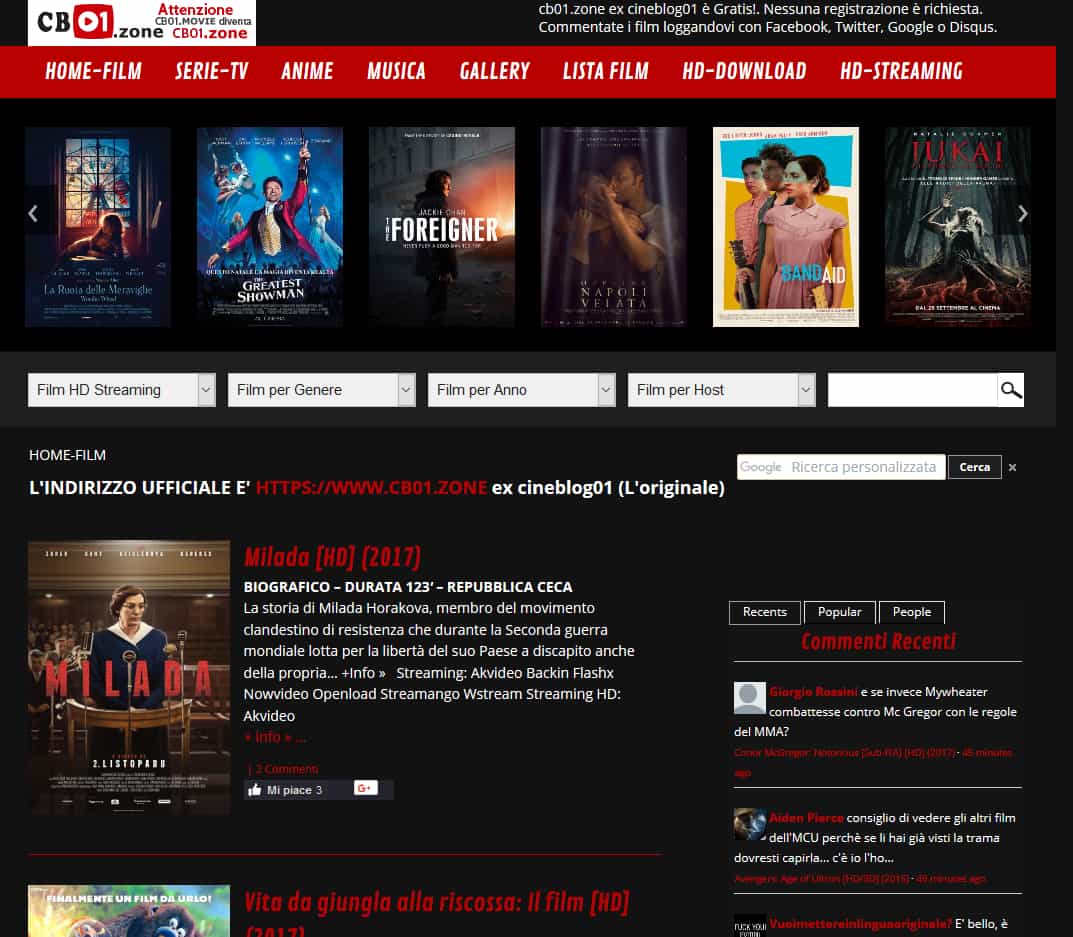Open La Ruota delle Meraviglie poster

[x=98, y=227]
